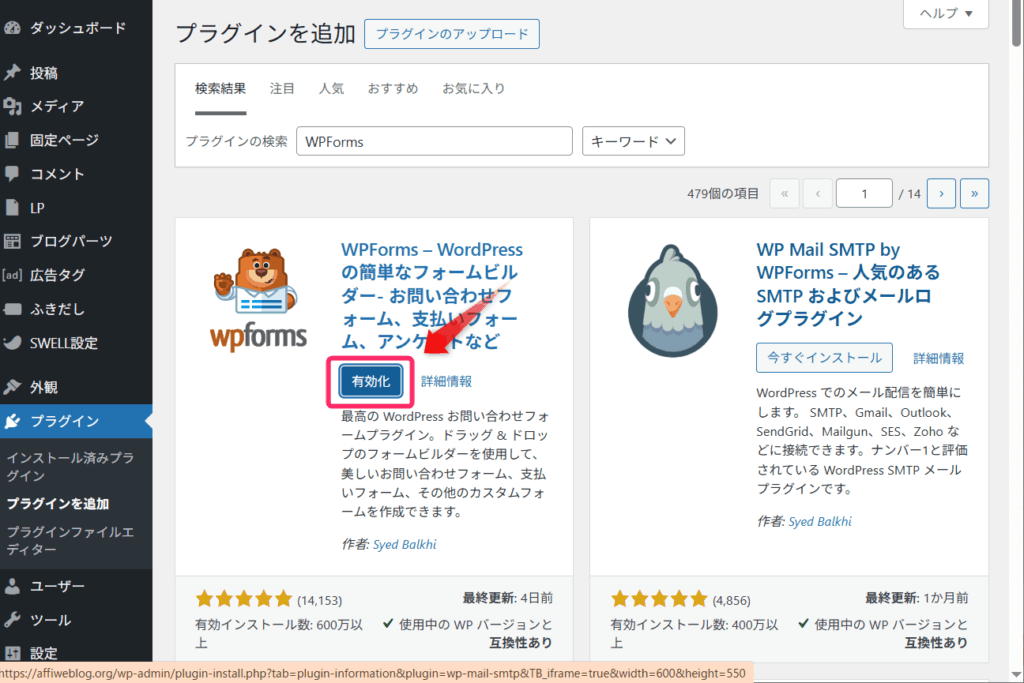Open ダッシュボード menu item
The height and width of the screenshot is (683, 1024).
pos(76,28)
